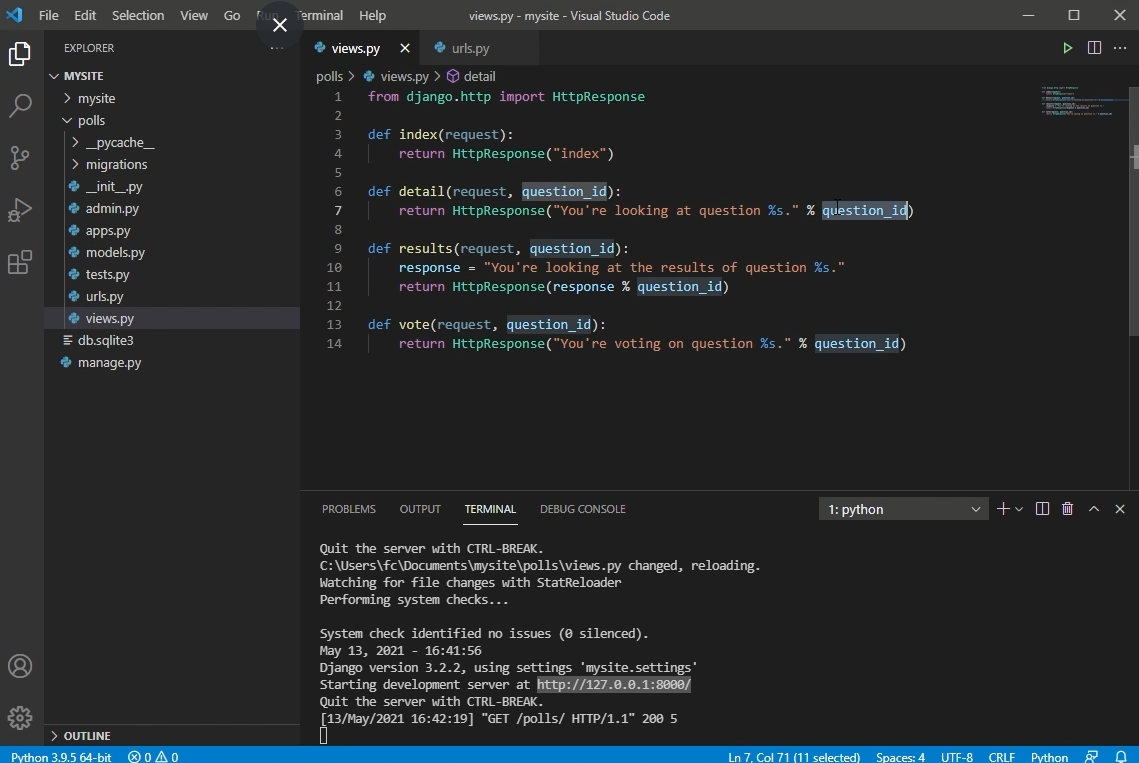1139x763 pixels.
Task: Open the Help menu
Action: [373, 15]
